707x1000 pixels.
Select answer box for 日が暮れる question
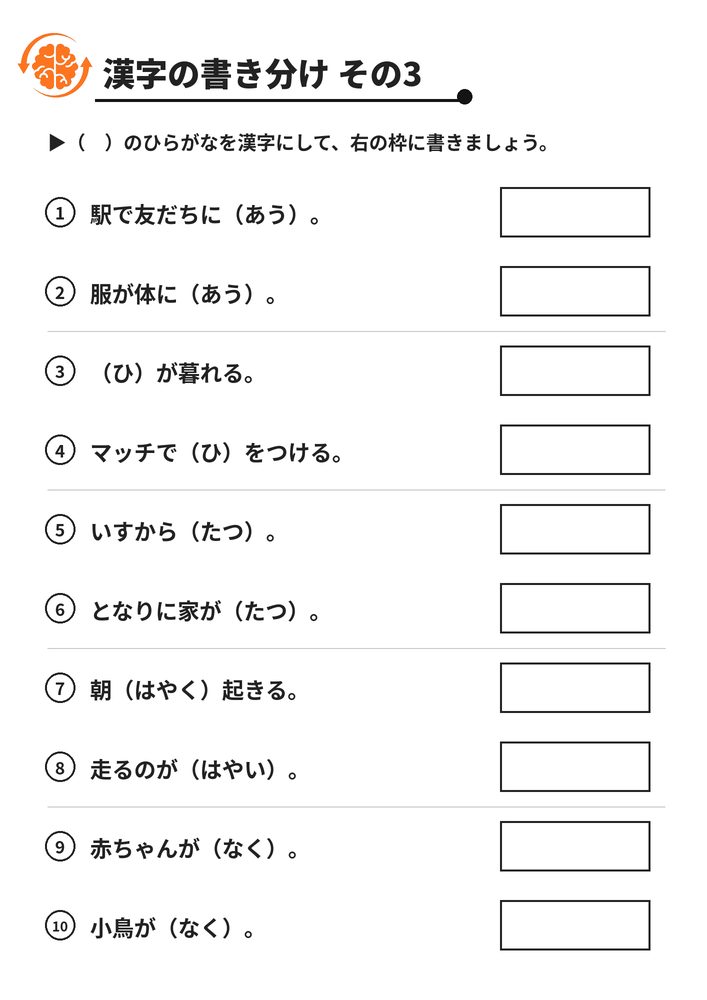pyautogui.click(x=575, y=371)
